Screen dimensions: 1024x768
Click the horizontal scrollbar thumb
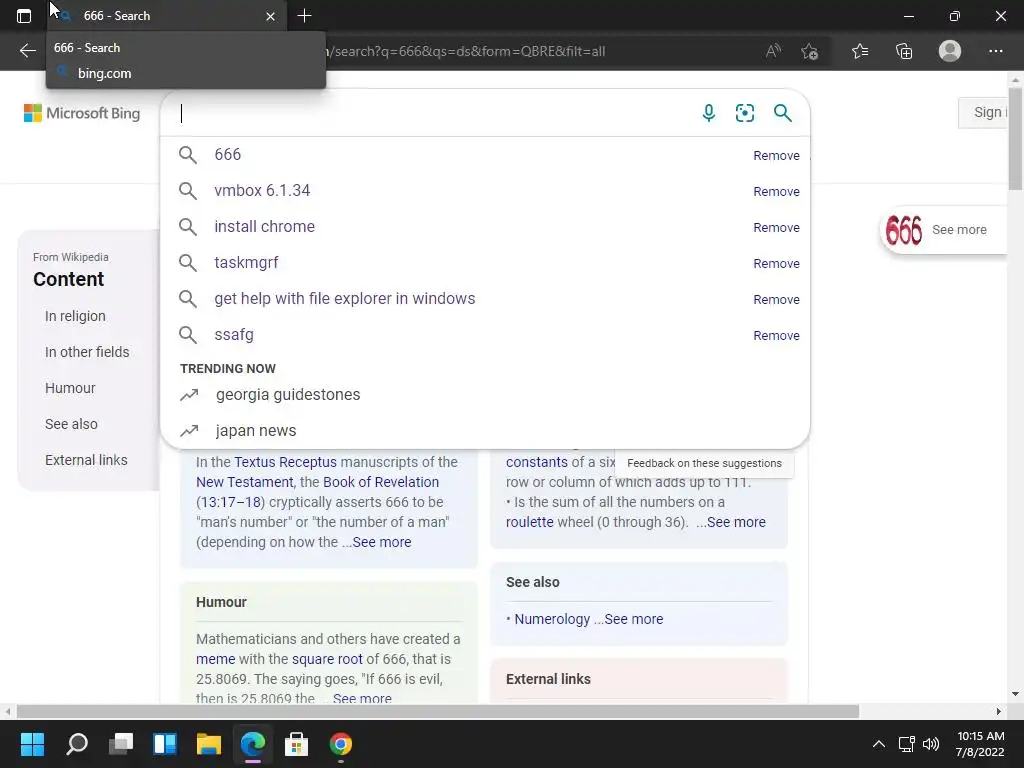pyautogui.click(x=438, y=711)
